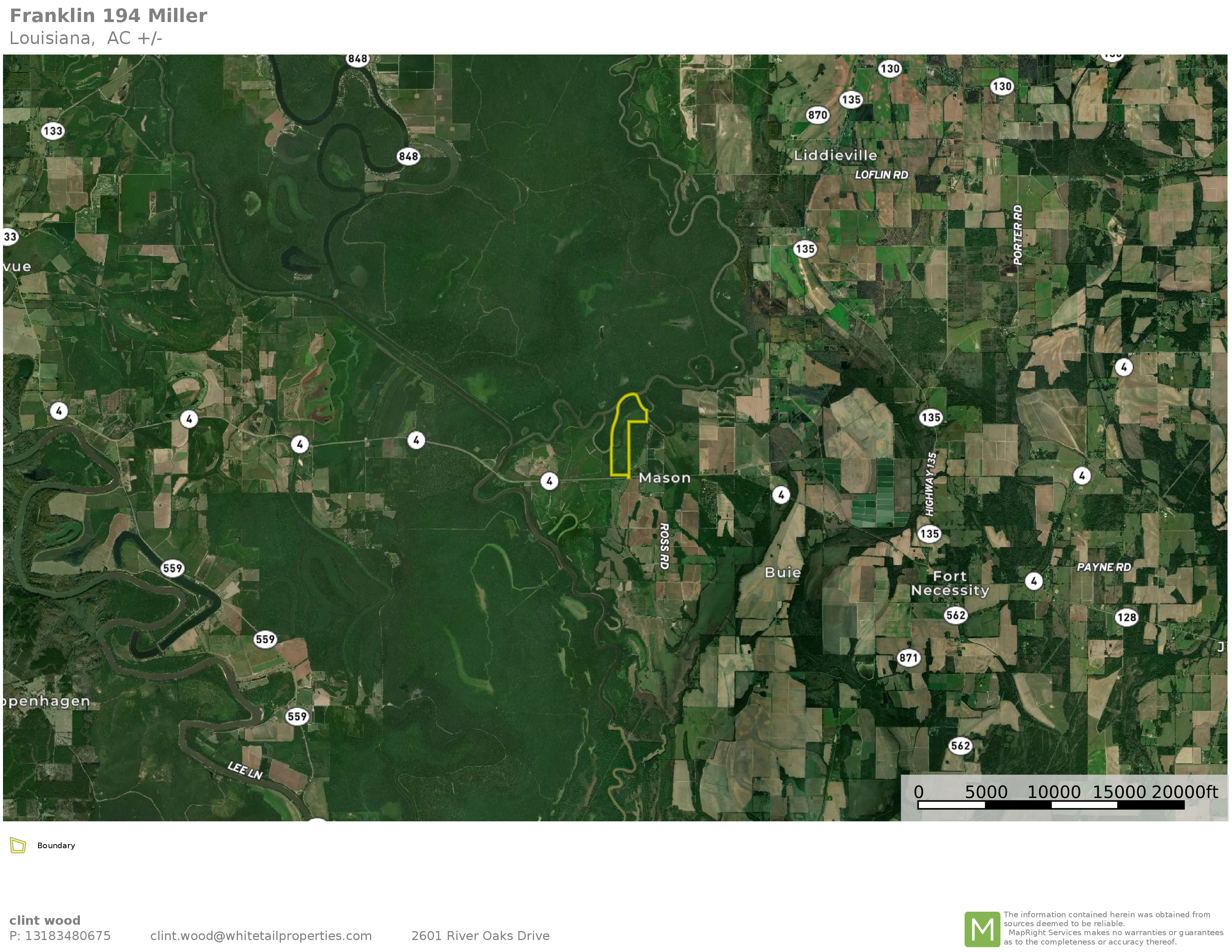Click the Boundary legend text
The image size is (1232, 952).
(x=56, y=845)
